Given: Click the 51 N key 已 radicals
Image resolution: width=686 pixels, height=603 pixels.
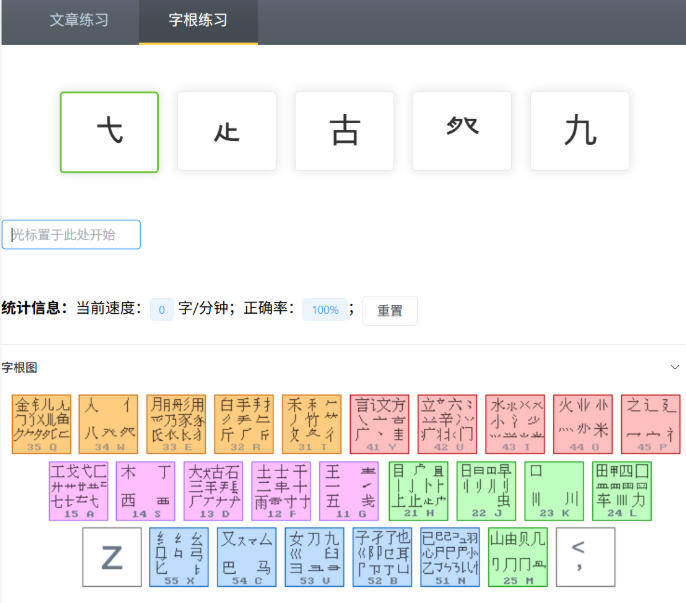Looking at the screenshot, I should (450, 557).
